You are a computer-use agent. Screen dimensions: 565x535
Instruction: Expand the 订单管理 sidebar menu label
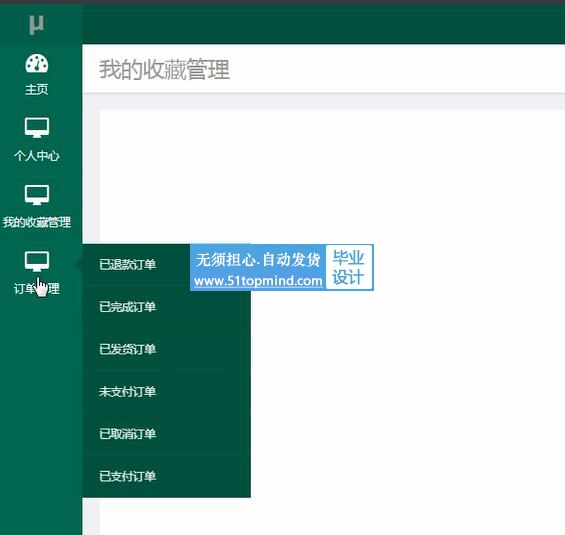pos(37,289)
